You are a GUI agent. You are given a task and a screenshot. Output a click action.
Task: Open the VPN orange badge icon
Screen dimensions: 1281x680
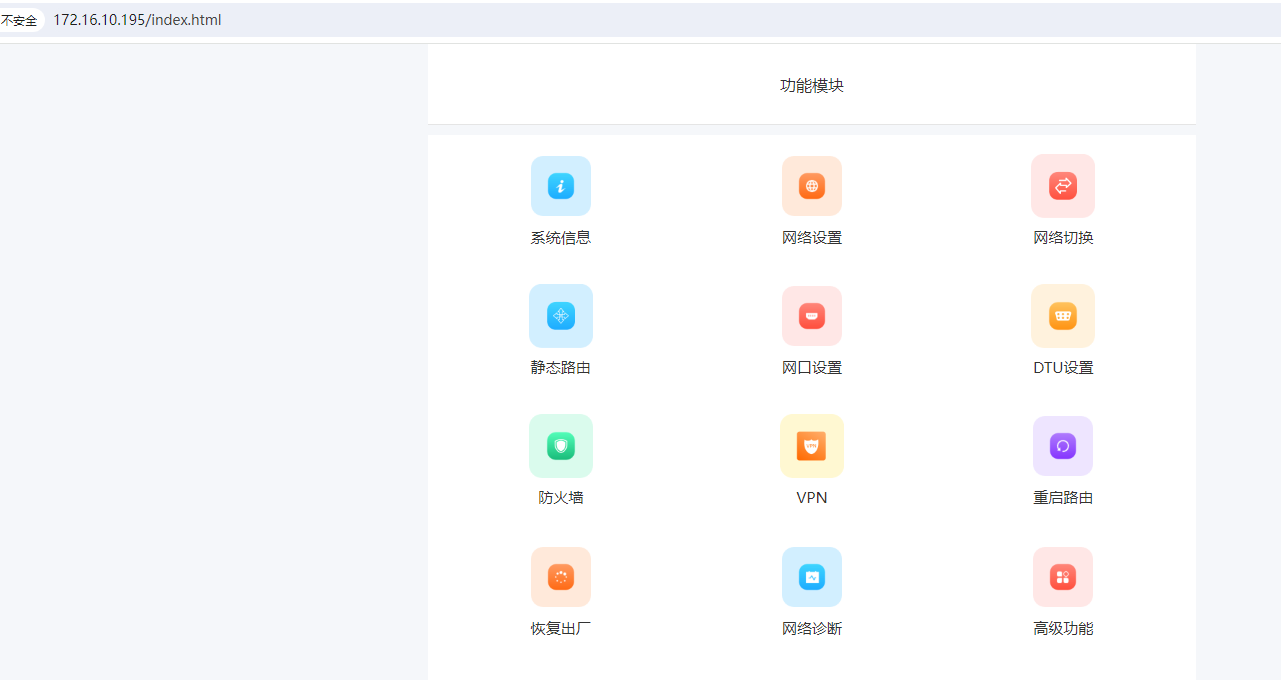812,446
